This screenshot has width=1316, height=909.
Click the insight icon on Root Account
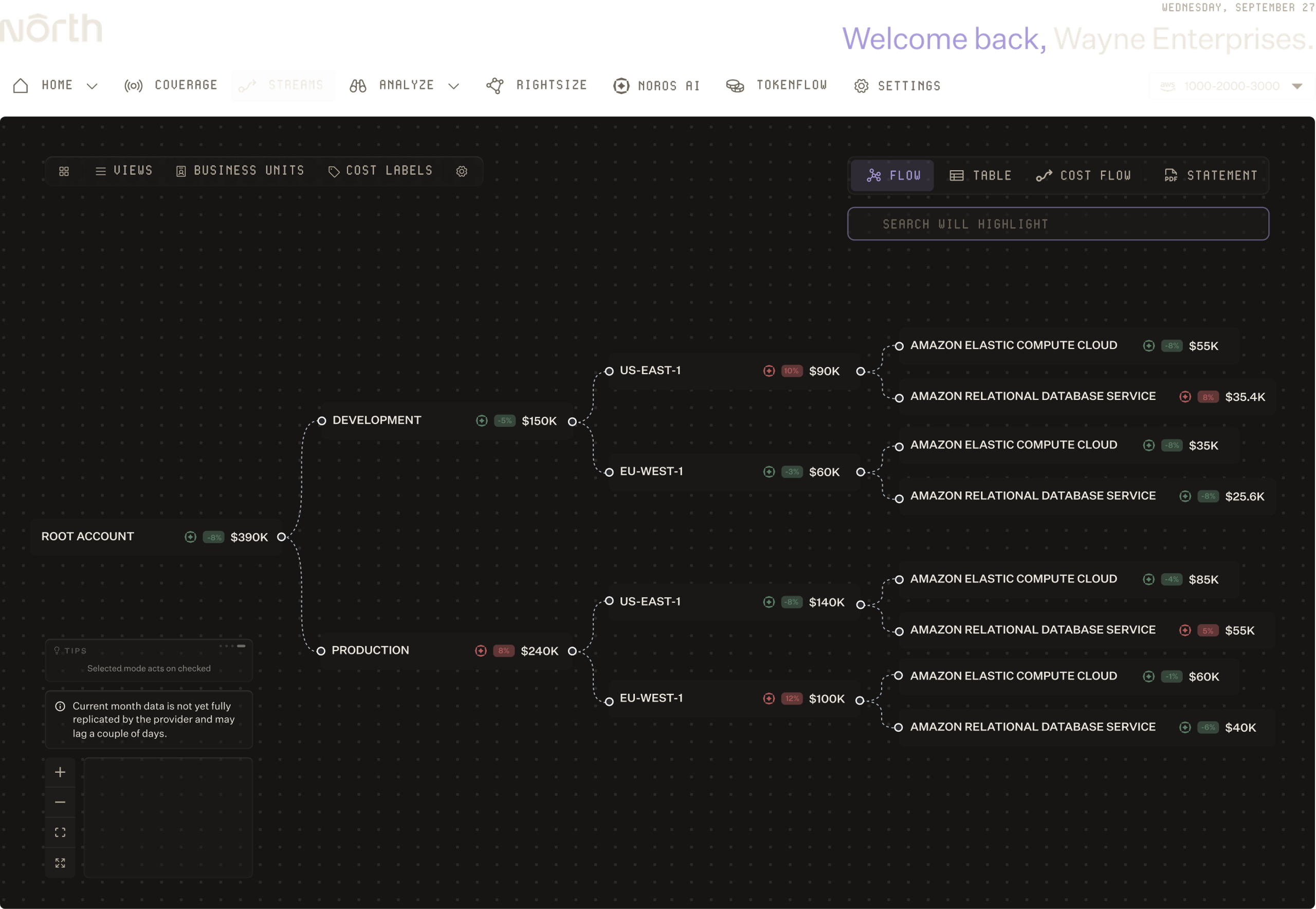pyautogui.click(x=190, y=537)
